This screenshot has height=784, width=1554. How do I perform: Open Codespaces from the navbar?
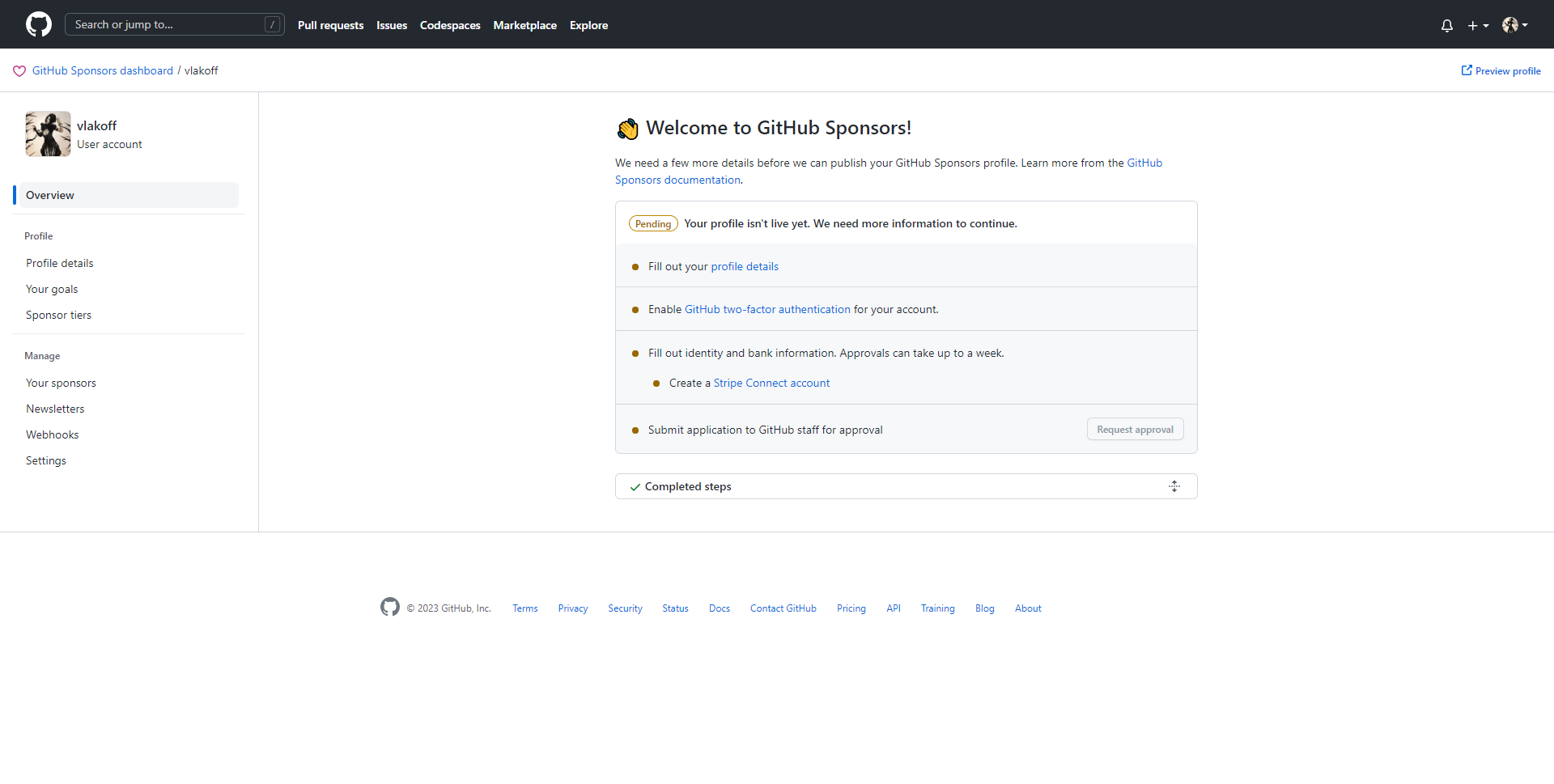coord(450,25)
